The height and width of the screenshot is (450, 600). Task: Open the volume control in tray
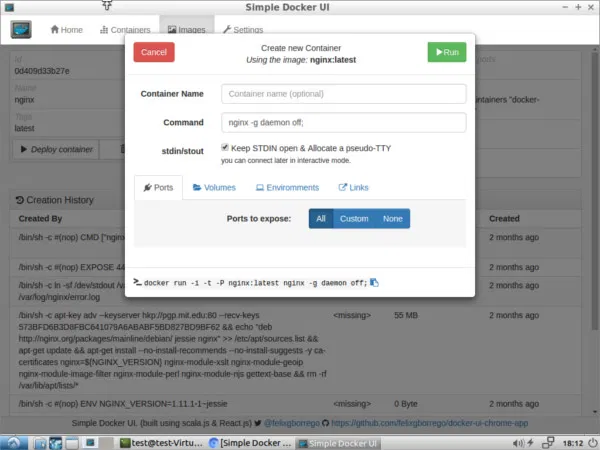[x=518, y=443]
